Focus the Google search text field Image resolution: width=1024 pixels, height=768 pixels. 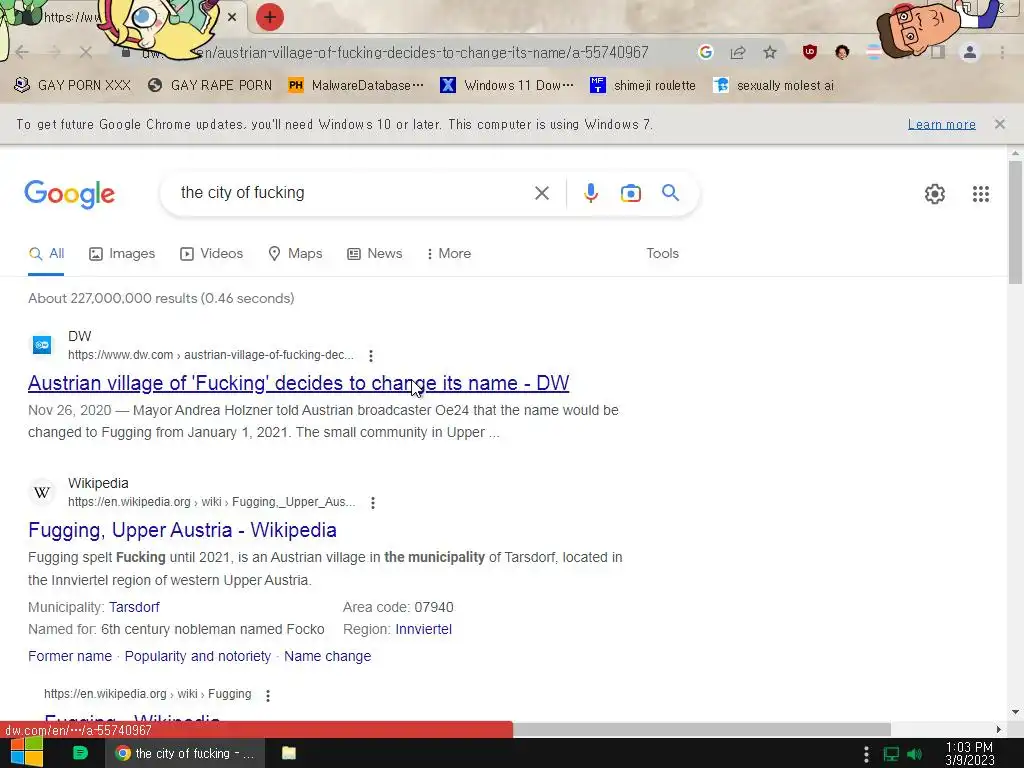click(349, 193)
